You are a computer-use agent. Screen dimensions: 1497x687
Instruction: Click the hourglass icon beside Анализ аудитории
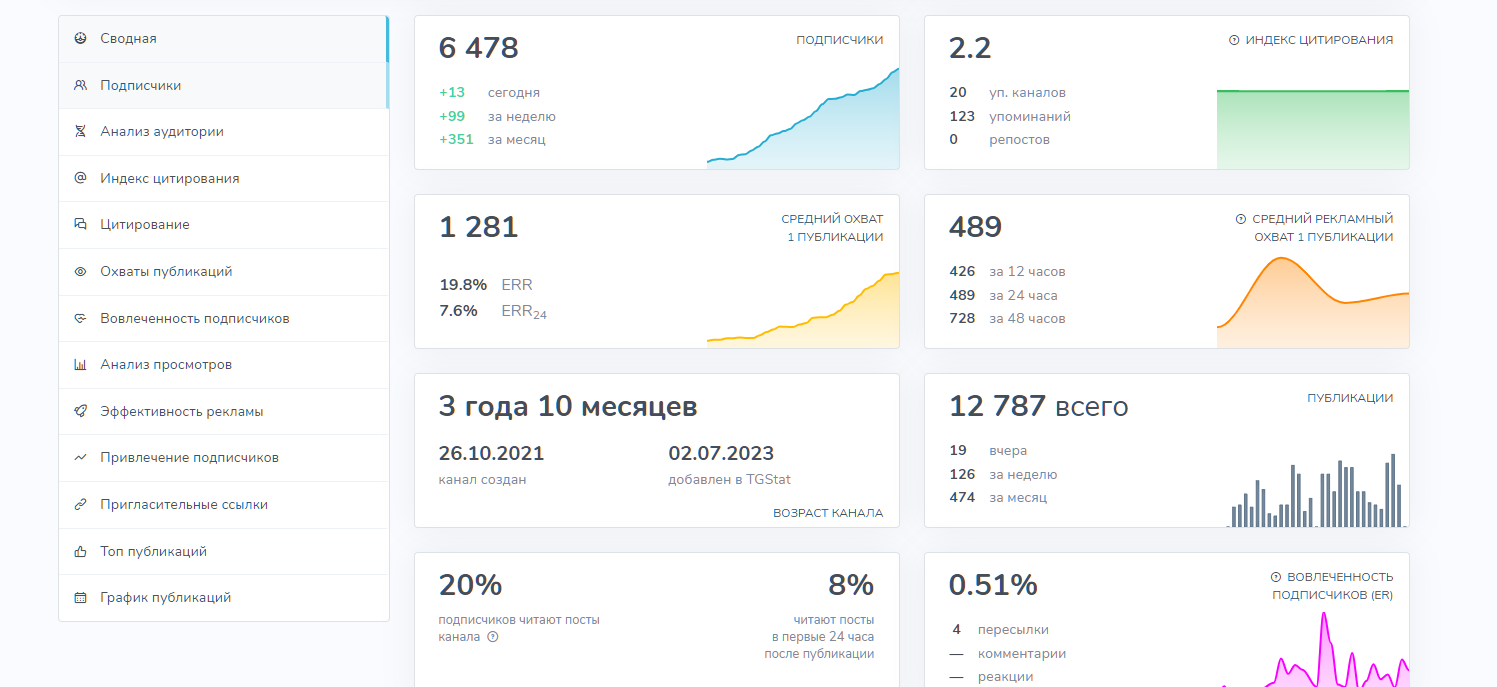(80, 131)
